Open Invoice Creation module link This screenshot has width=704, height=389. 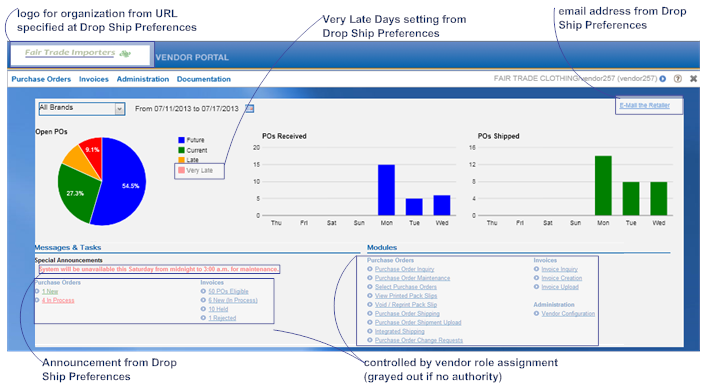(x=561, y=278)
